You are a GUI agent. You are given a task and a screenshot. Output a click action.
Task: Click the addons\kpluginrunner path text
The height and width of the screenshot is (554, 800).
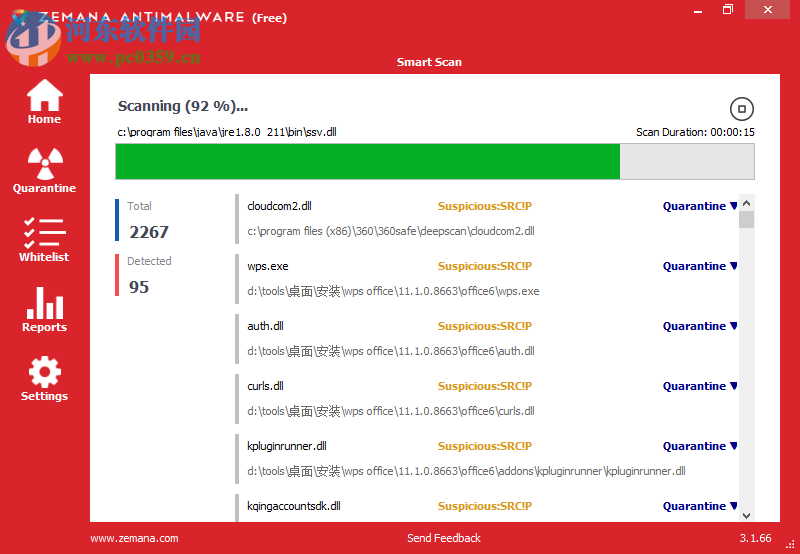tap(466, 471)
